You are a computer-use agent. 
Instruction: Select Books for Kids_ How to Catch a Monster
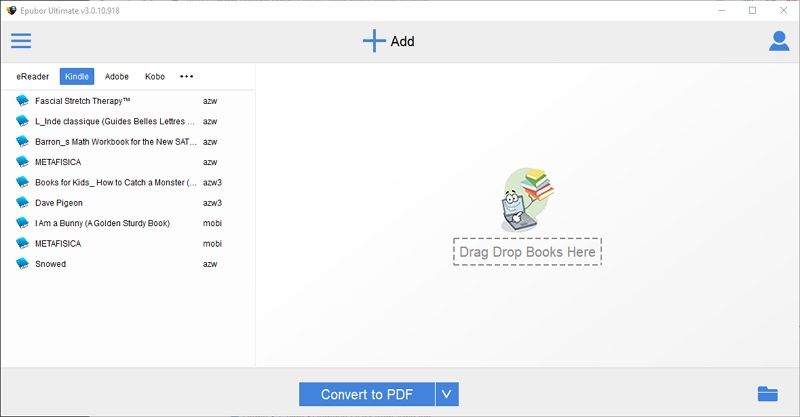116,183
